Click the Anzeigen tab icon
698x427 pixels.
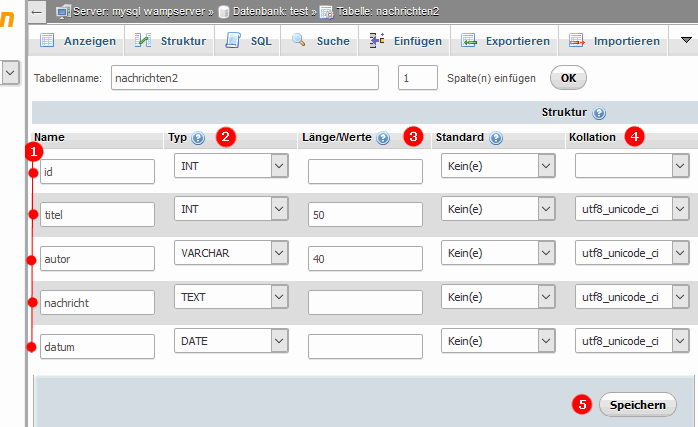[x=47, y=40]
